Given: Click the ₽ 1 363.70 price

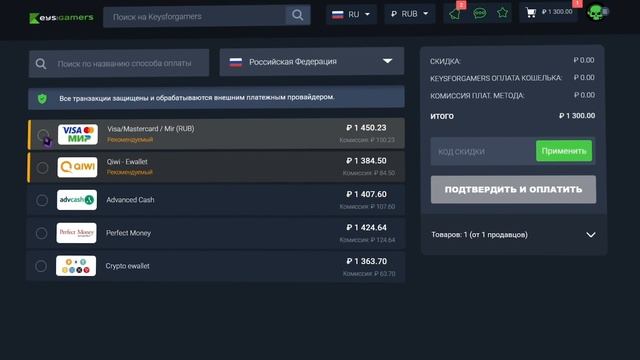Looking at the screenshot, I should coord(367,261).
